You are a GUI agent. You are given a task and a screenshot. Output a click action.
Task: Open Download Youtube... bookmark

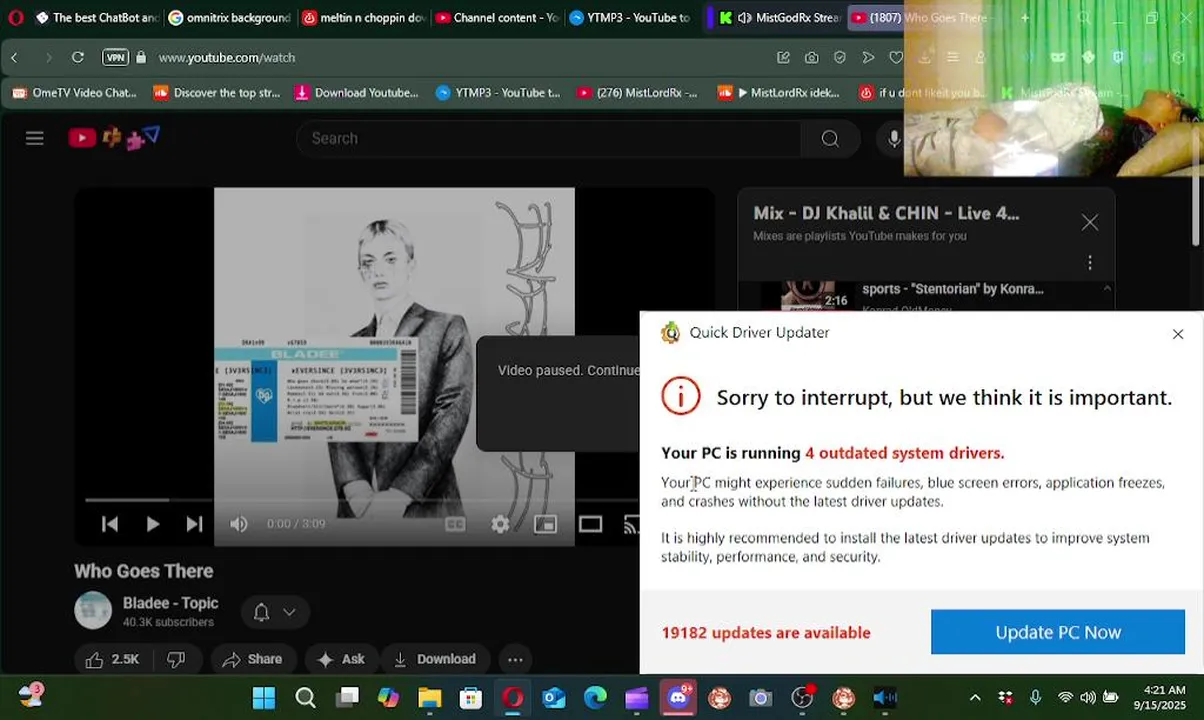[x=357, y=93]
